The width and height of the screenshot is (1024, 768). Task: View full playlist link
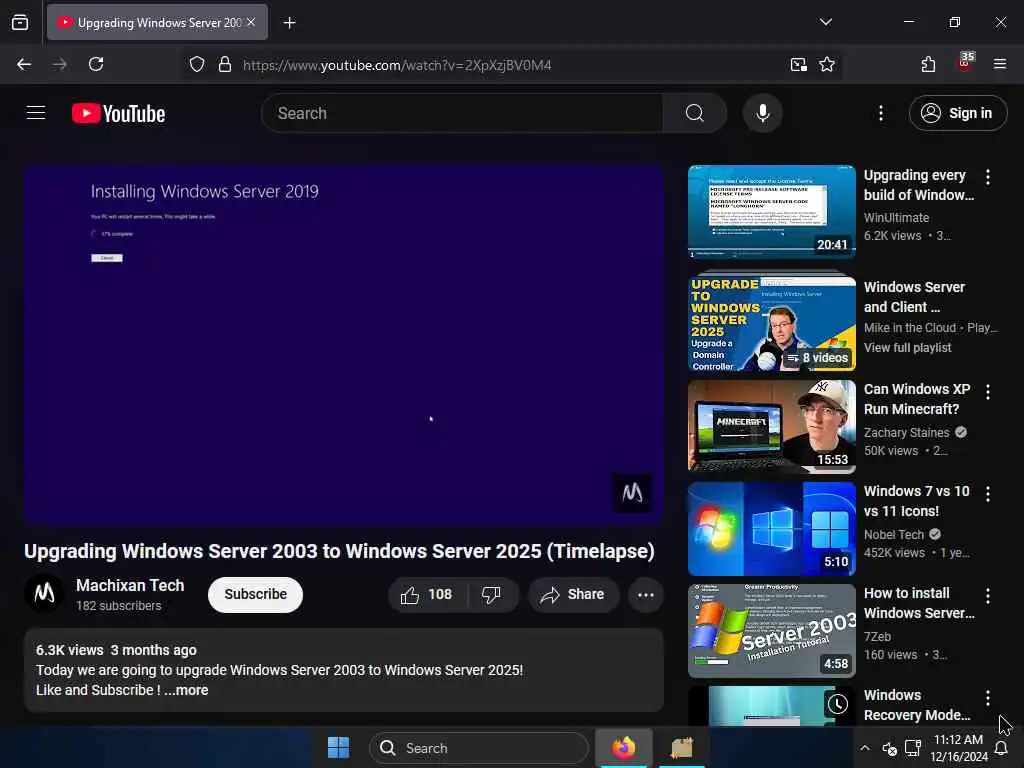907,347
